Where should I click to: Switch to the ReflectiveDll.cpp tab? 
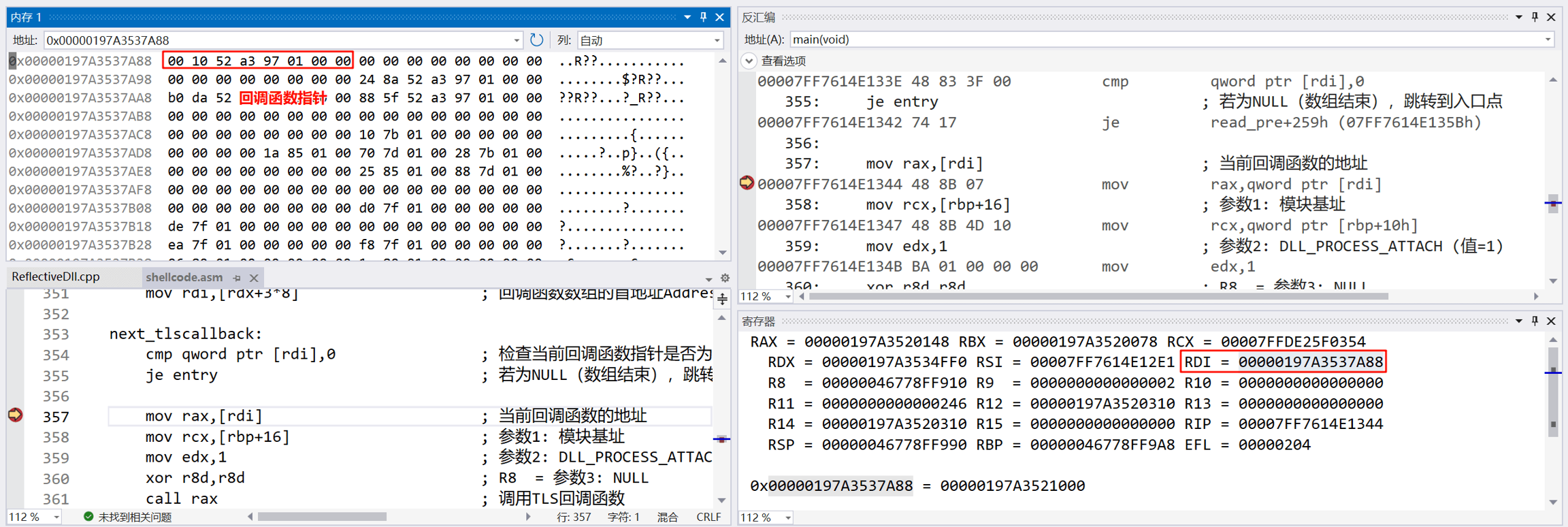point(56,277)
